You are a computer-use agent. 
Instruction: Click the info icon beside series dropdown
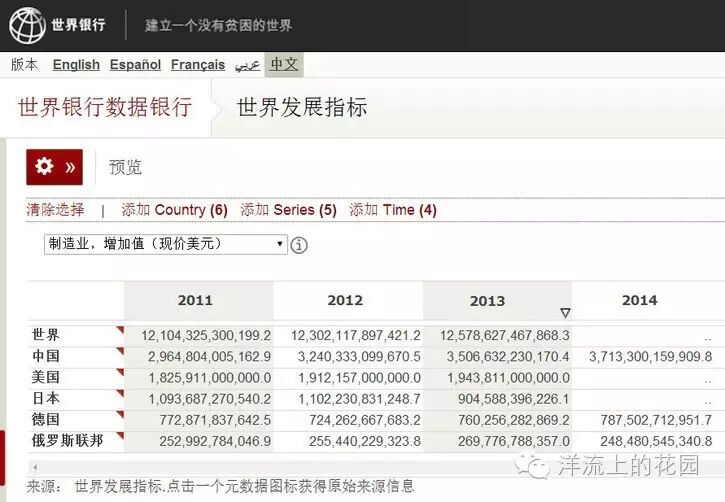coord(299,245)
